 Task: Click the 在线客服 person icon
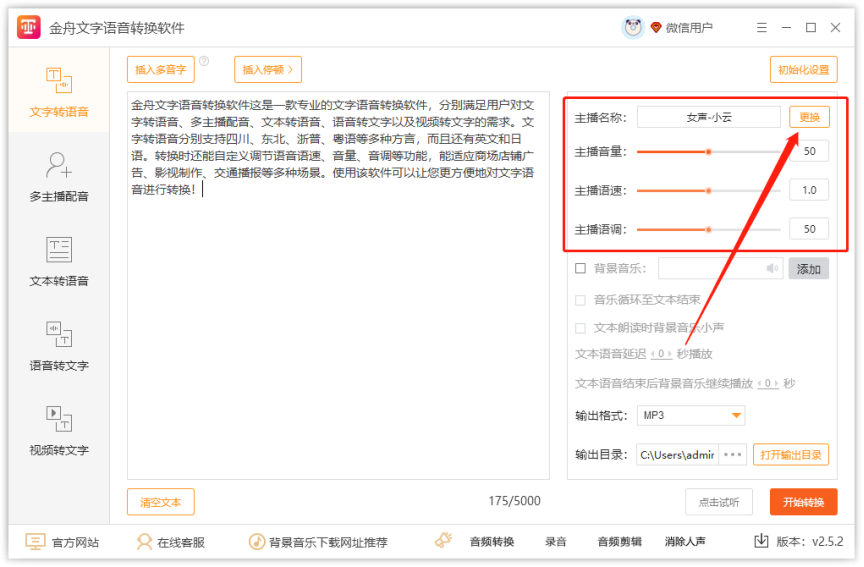coord(144,542)
